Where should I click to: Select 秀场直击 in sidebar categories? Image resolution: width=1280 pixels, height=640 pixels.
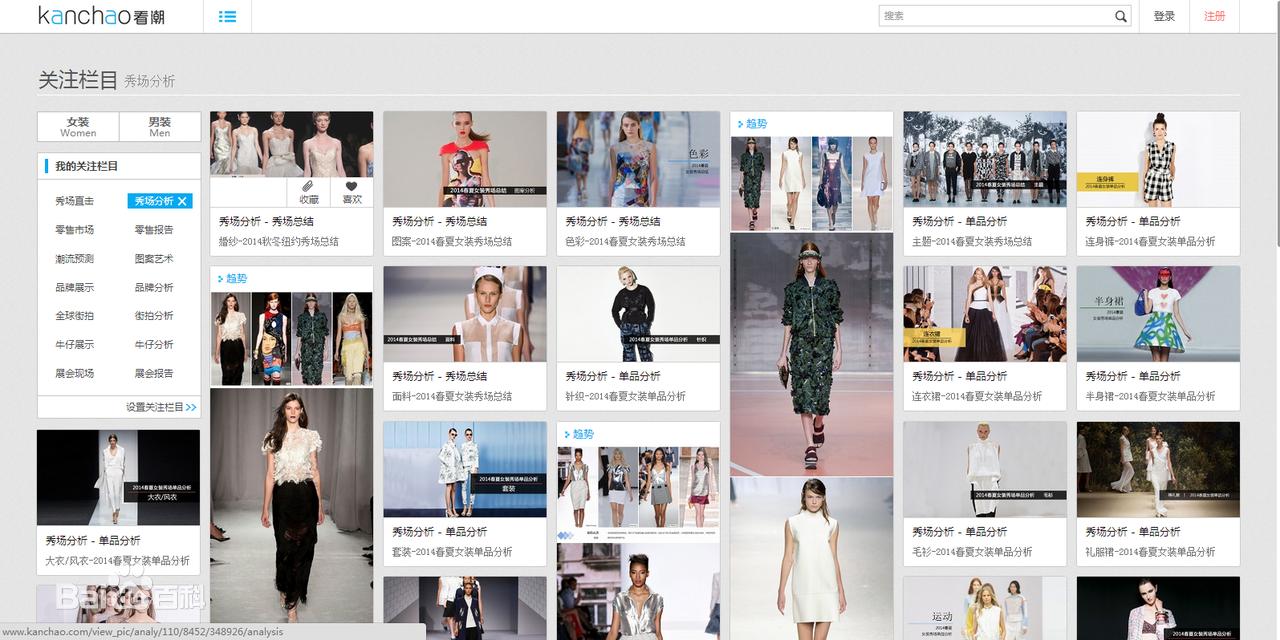pos(75,201)
